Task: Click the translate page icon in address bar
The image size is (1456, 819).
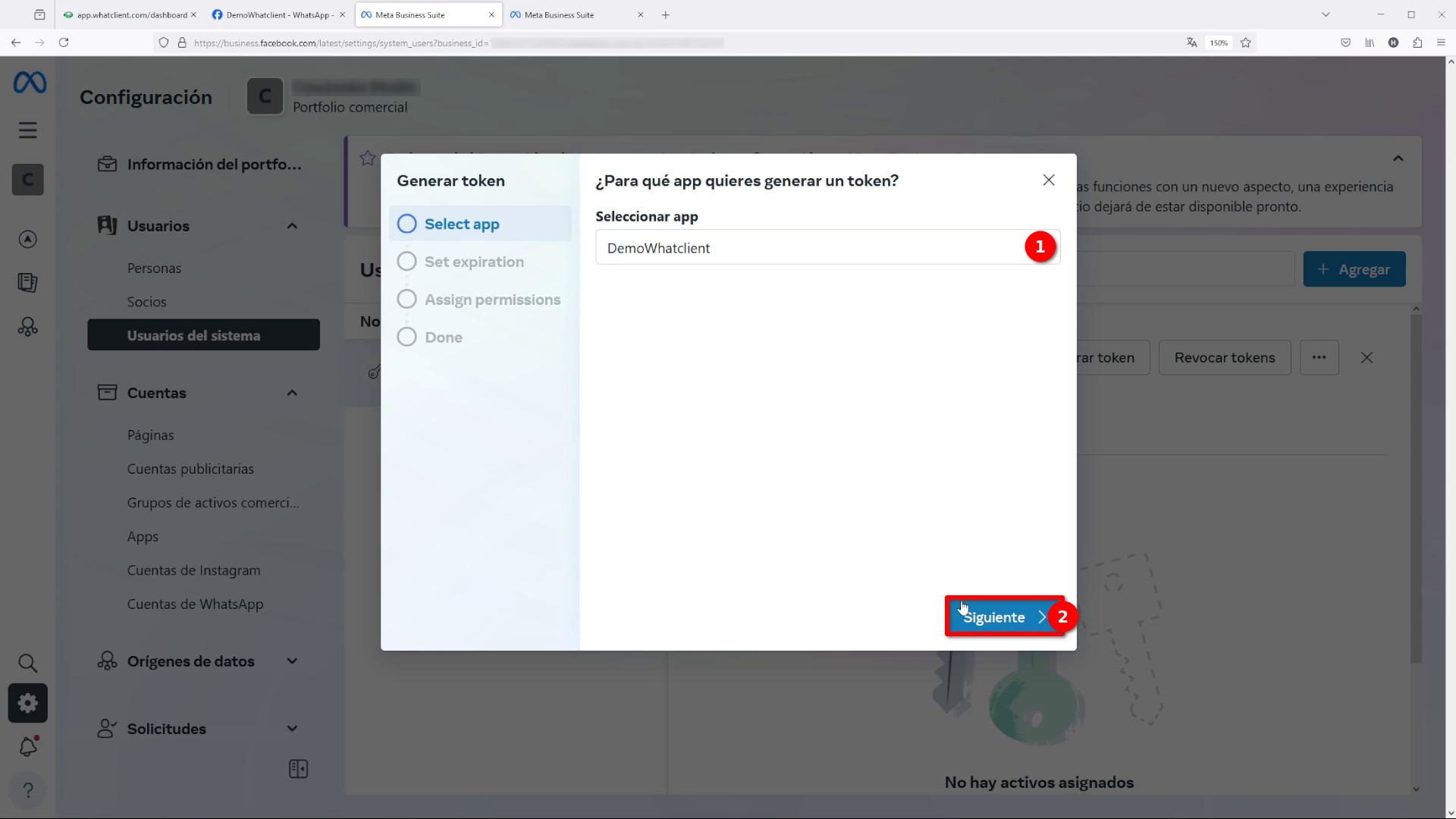Action: (x=1192, y=42)
